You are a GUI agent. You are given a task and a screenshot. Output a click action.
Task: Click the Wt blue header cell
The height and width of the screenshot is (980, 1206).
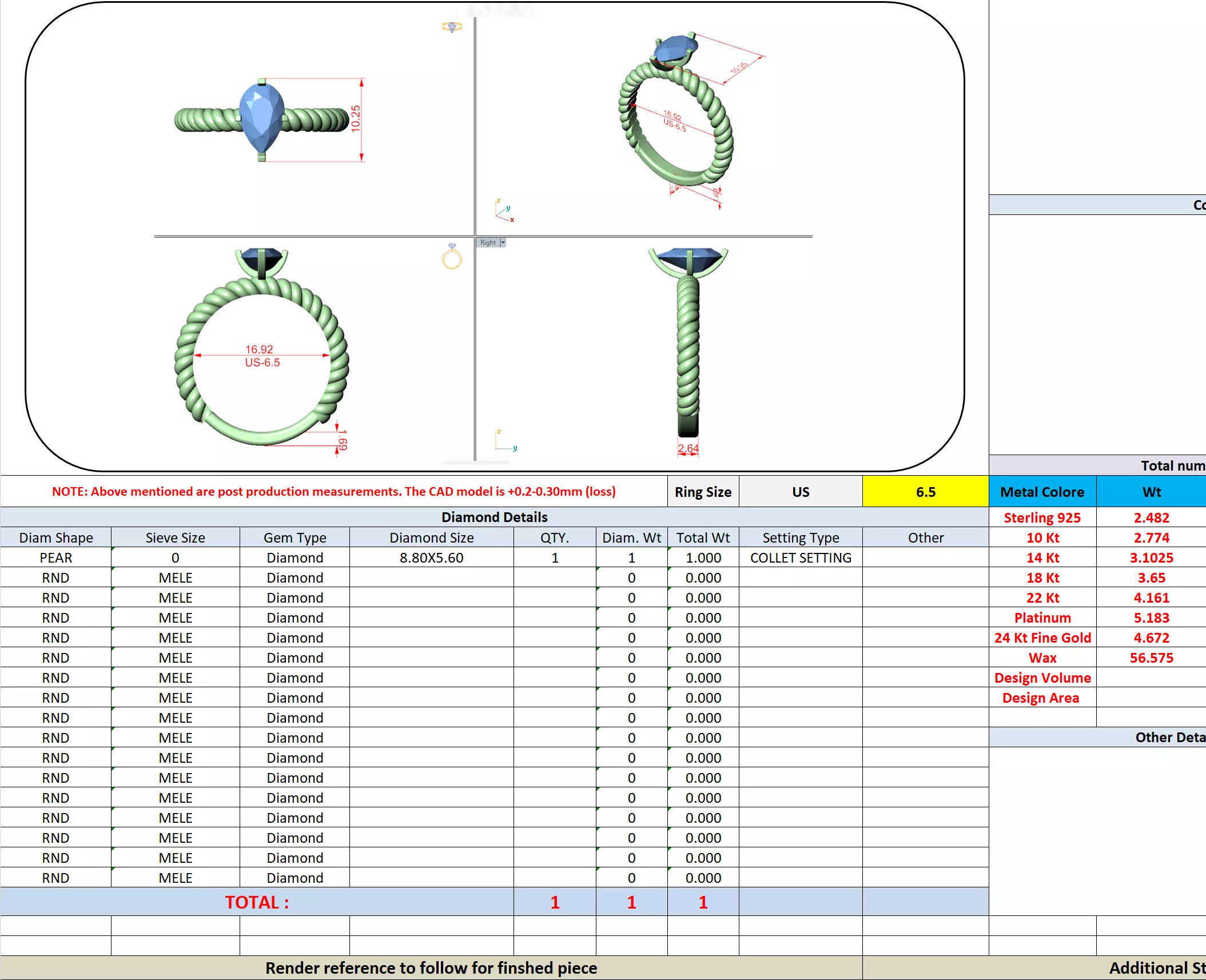click(1151, 492)
